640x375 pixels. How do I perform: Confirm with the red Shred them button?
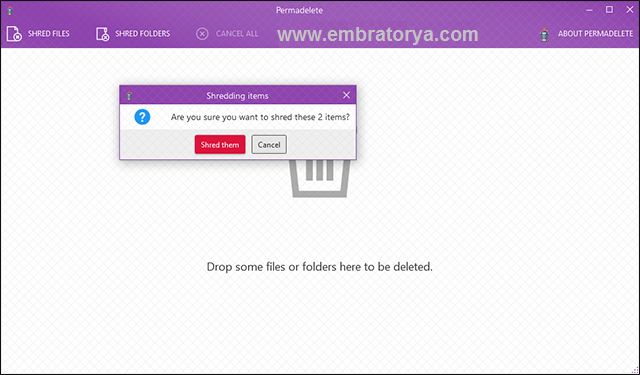click(x=220, y=144)
